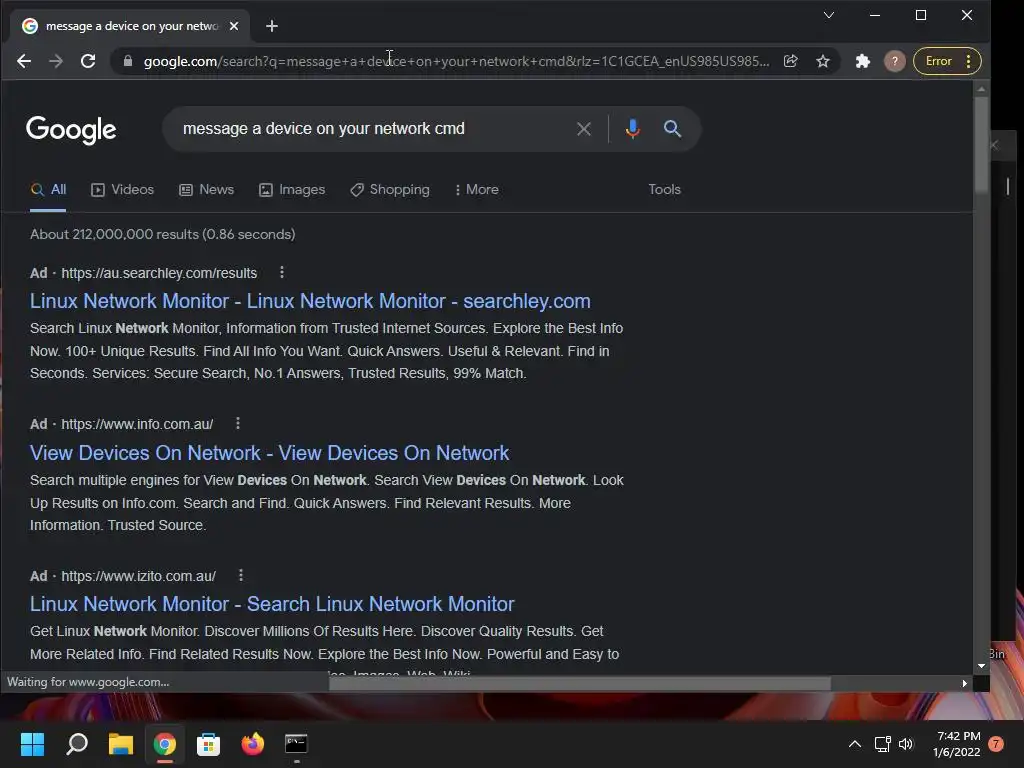Open the searchley.com ad options menu
The height and width of the screenshot is (768, 1024).
[281, 272]
